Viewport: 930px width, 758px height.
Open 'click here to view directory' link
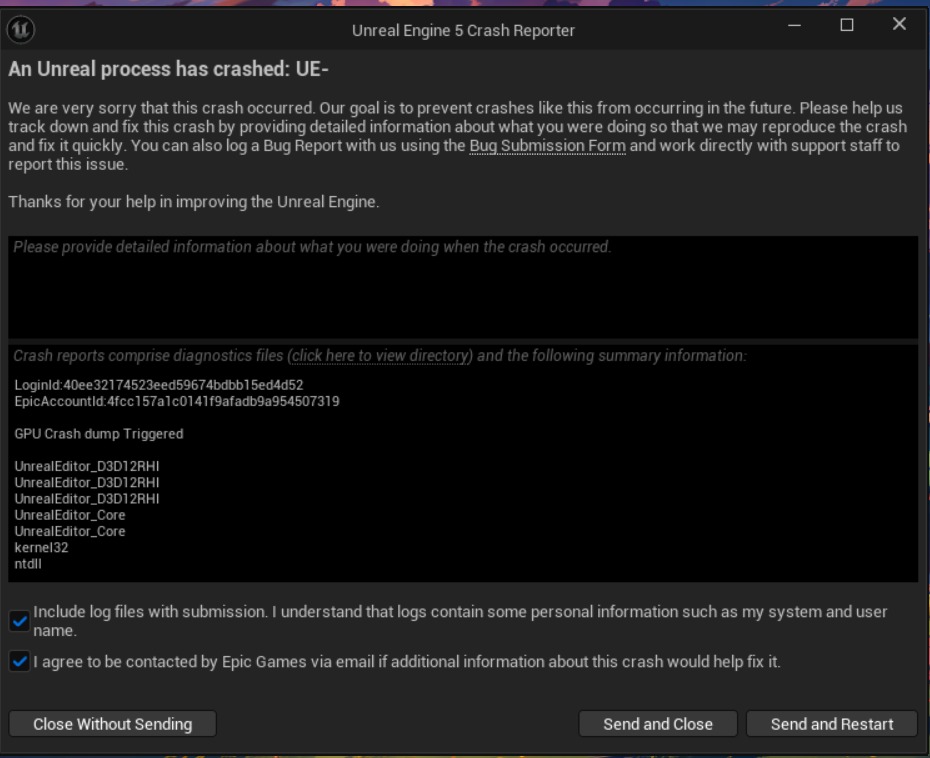click(x=380, y=356)
